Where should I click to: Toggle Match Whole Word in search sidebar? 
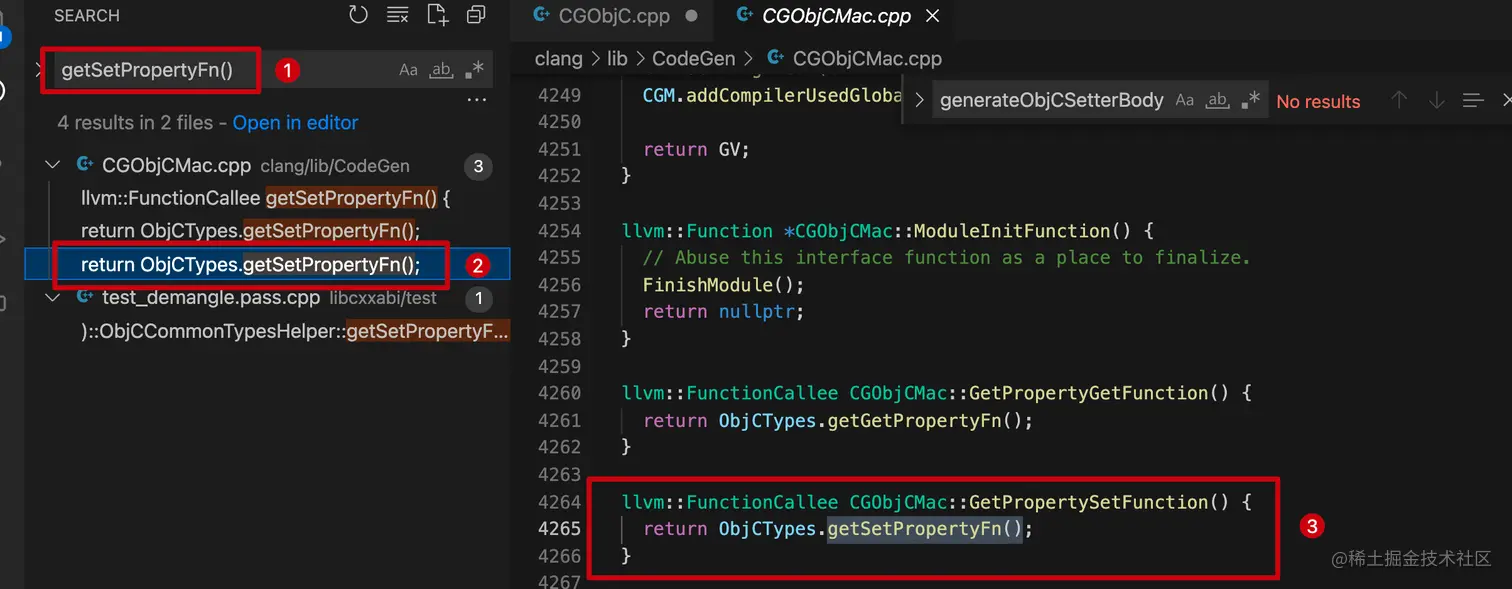(x=440, y=69)
